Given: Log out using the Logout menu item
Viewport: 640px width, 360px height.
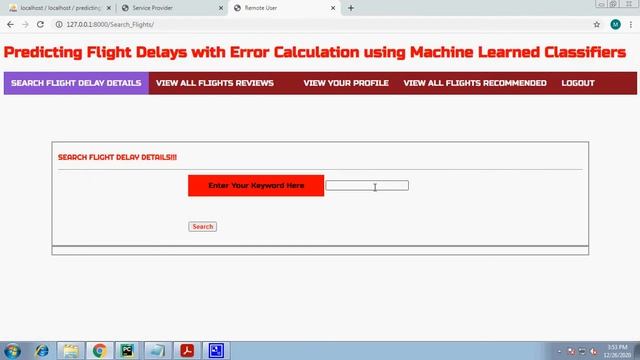Looking at the screenshot, I should (x=578, y=83).
